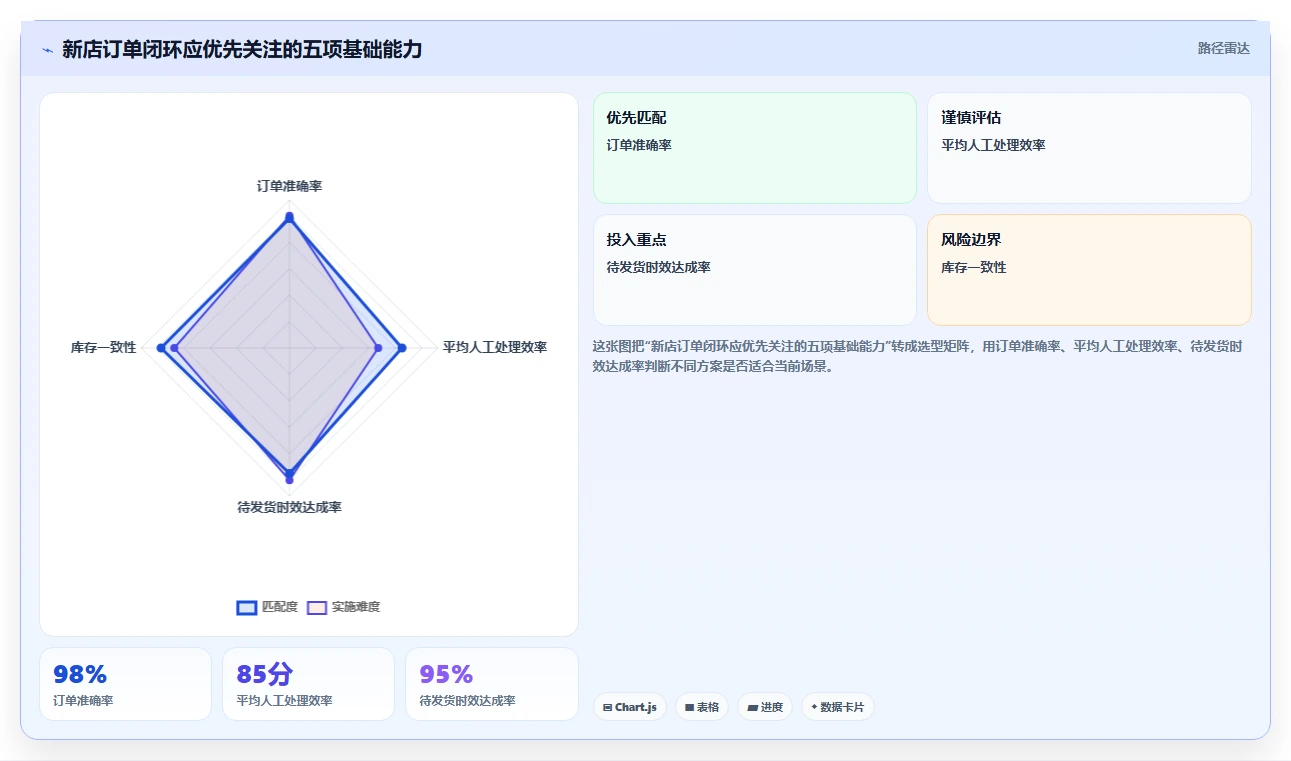Click the page title 新店订单闭环应优先关注的五项基础能力
The image size is (1291, 761).
coord(242,49)
